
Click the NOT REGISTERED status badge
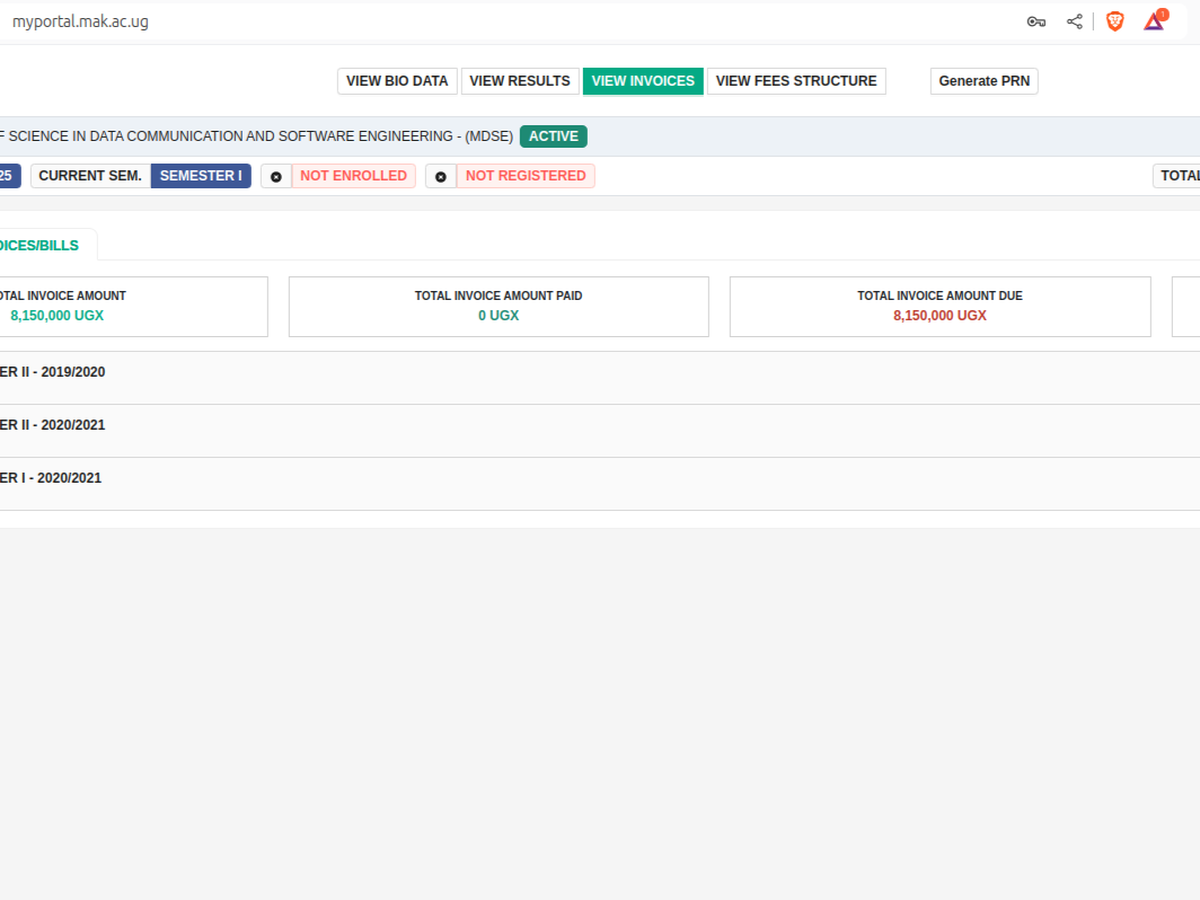(525, 176)
